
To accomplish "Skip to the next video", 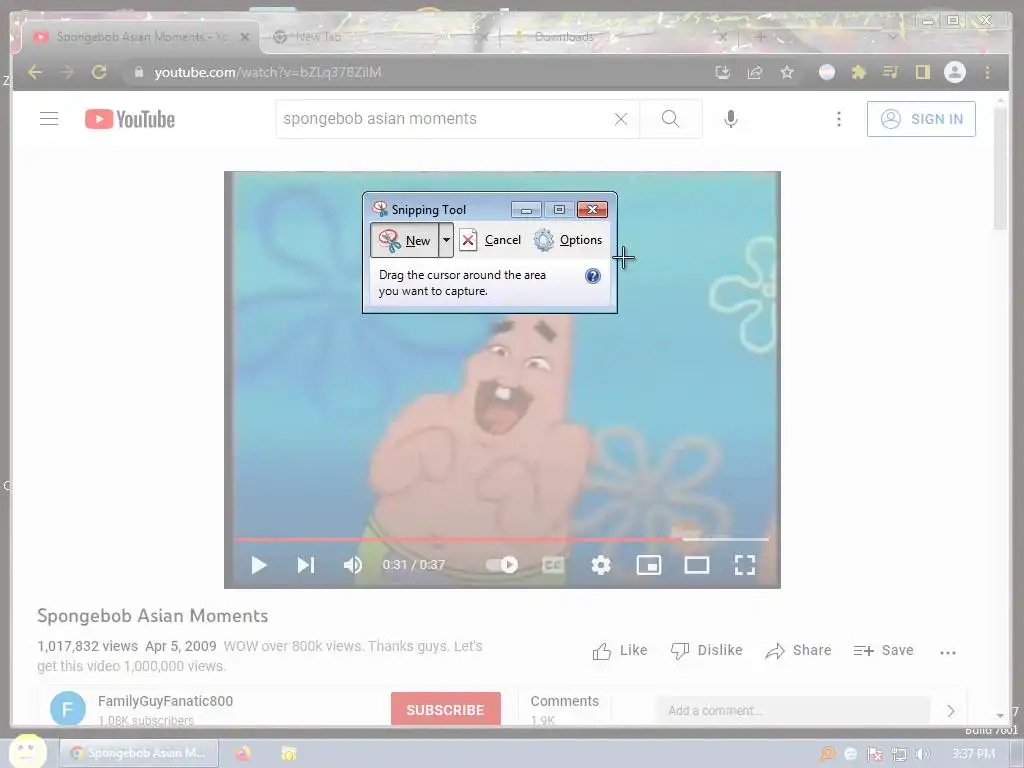I will click(x=306, y=565).
